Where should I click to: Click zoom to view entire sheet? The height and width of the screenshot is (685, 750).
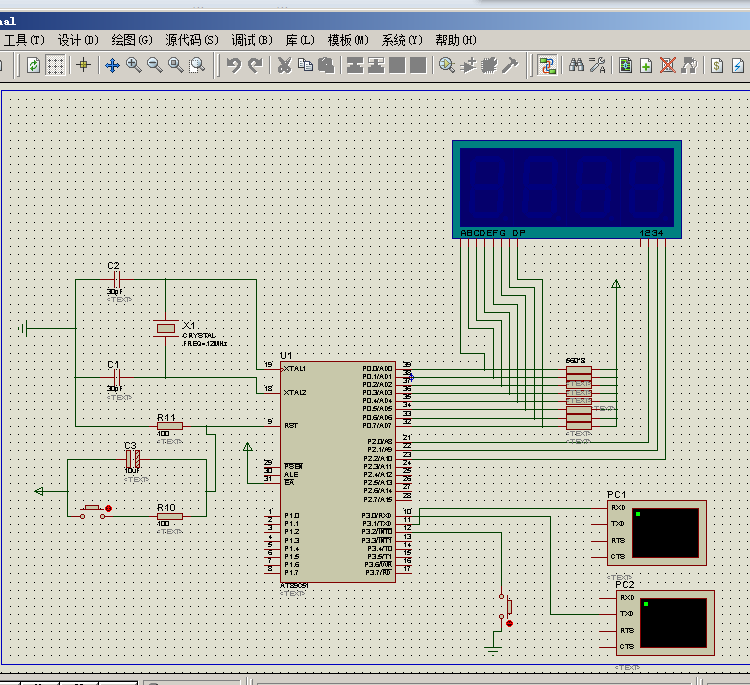point(176,65)
